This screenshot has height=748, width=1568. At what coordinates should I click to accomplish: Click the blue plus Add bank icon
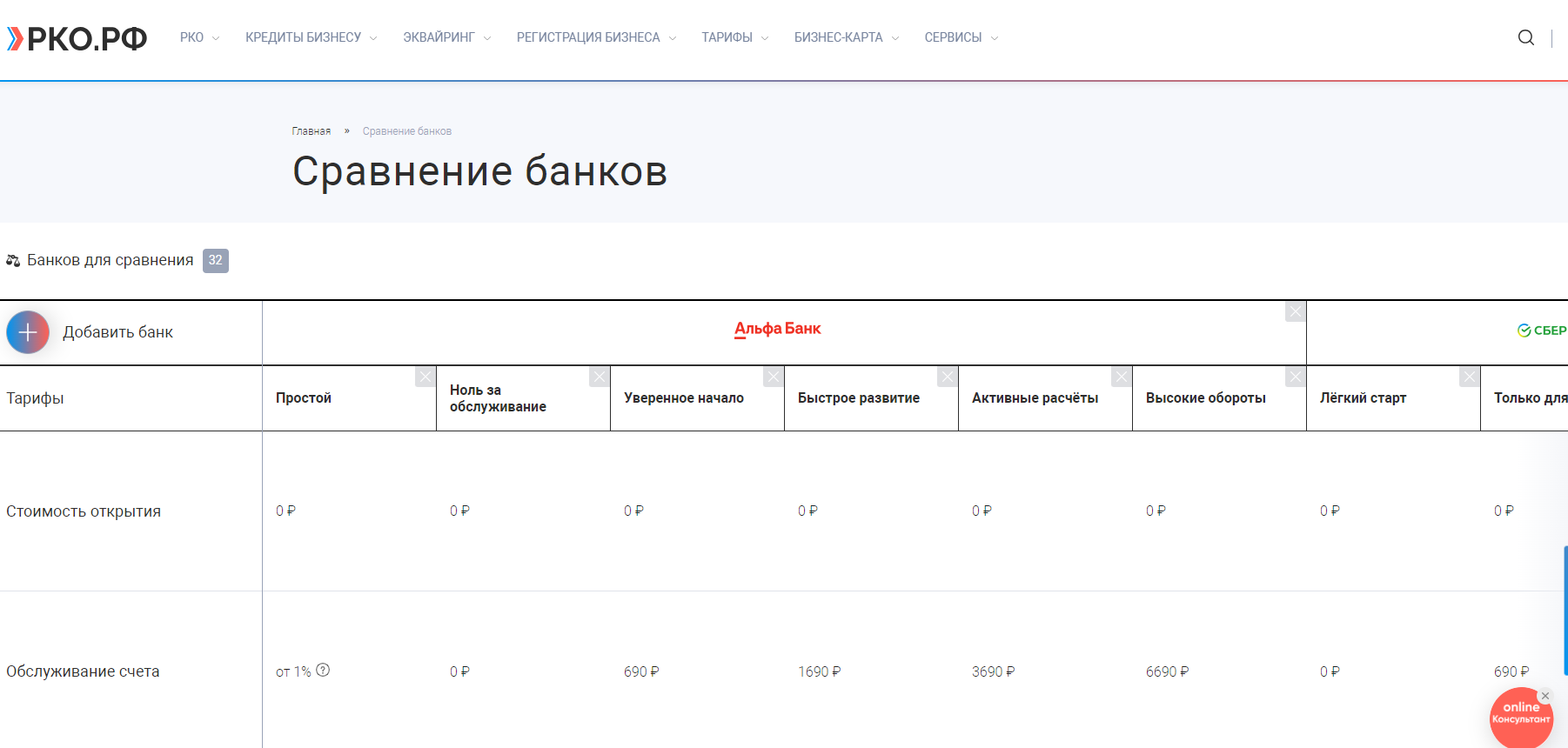click(x=28, y=332)
